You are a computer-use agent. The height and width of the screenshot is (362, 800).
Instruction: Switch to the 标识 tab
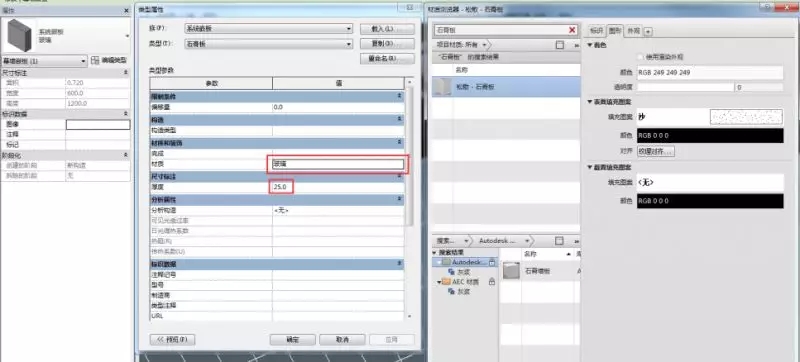[597, 31]
